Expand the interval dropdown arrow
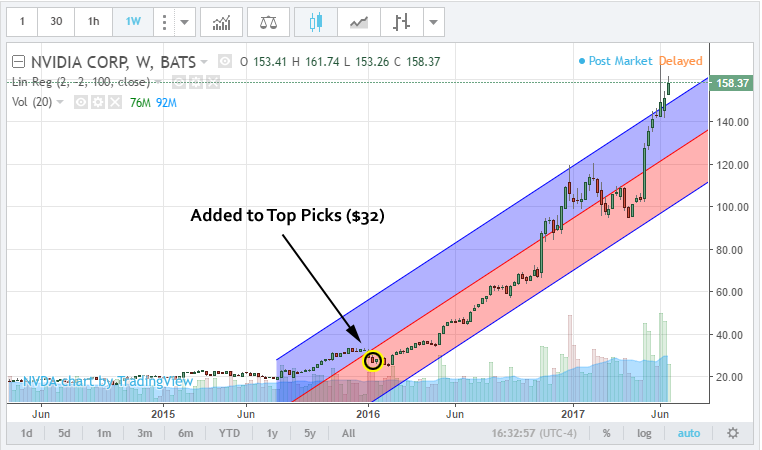This screenshot has height=450, width=762. tap(185, 22)
